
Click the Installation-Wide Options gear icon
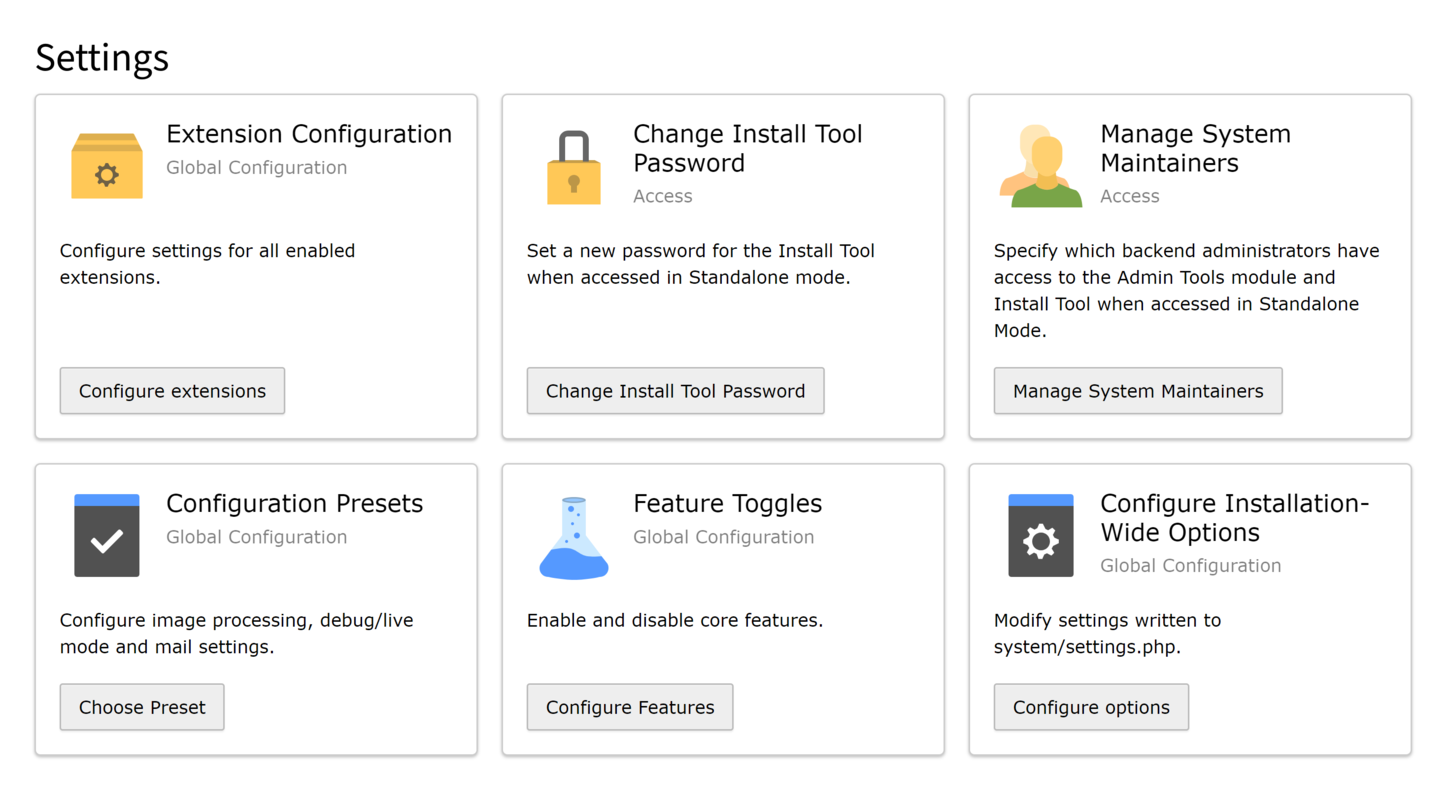coord(1041,535)
